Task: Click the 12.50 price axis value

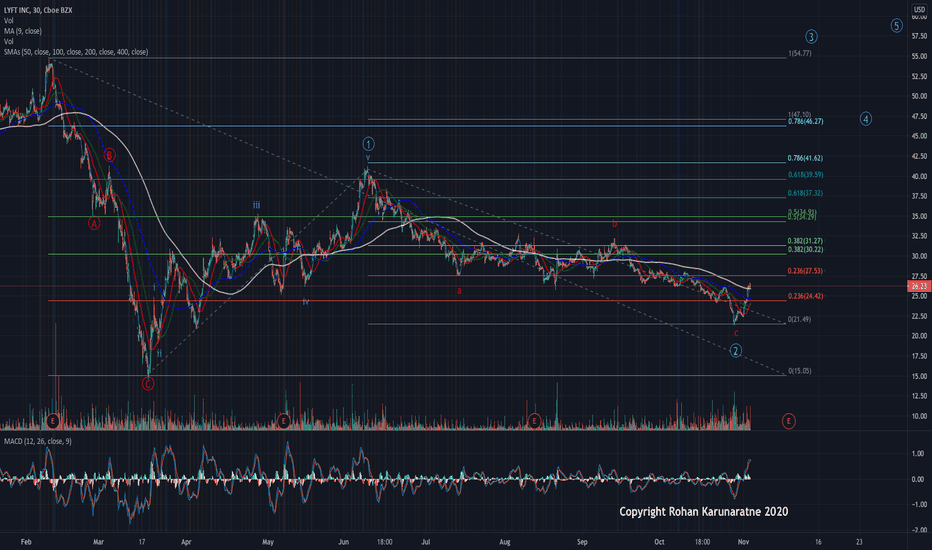Action: point(919,396)
